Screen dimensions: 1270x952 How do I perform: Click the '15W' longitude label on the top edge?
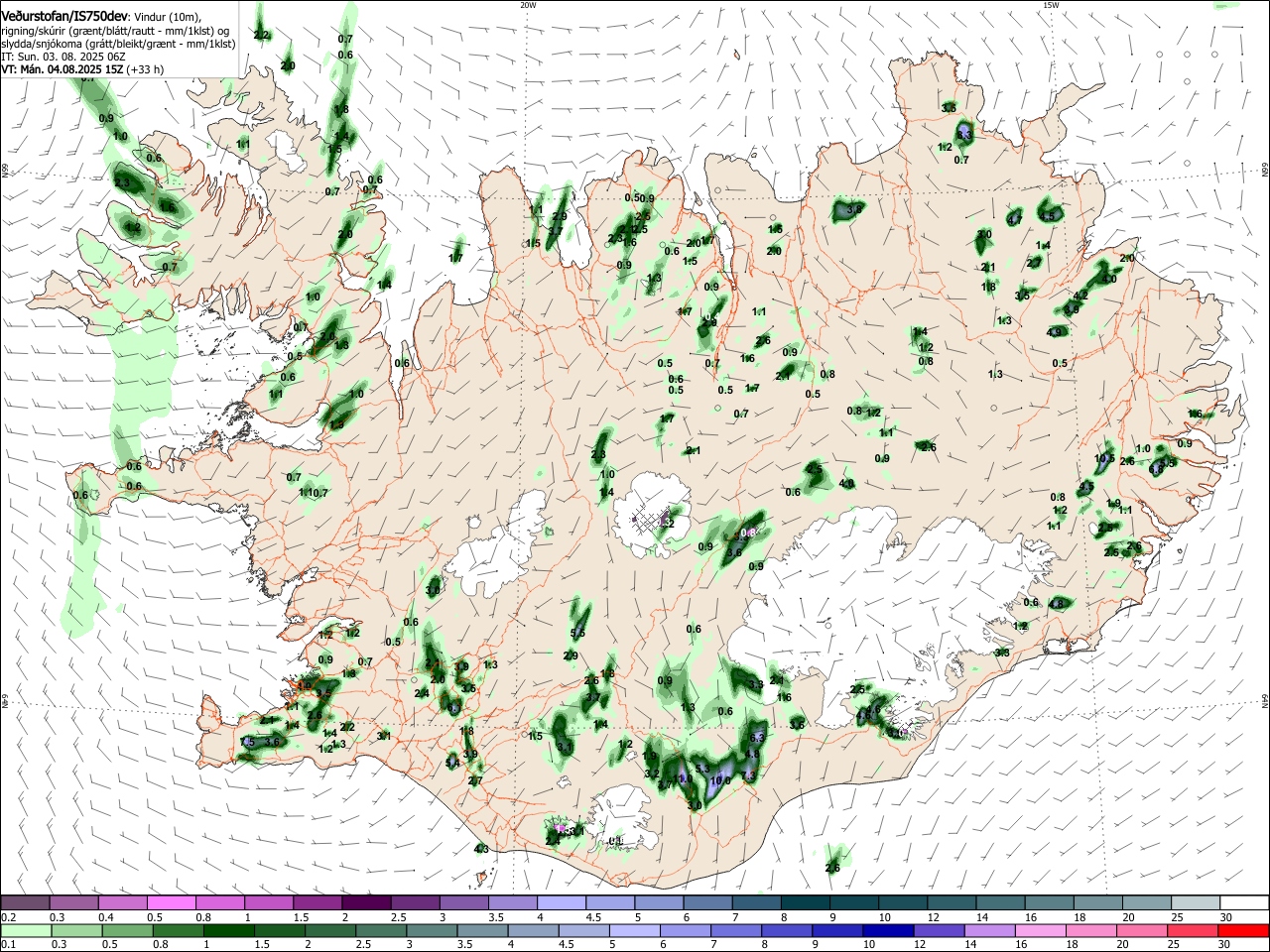click(x=1052, y=5)
